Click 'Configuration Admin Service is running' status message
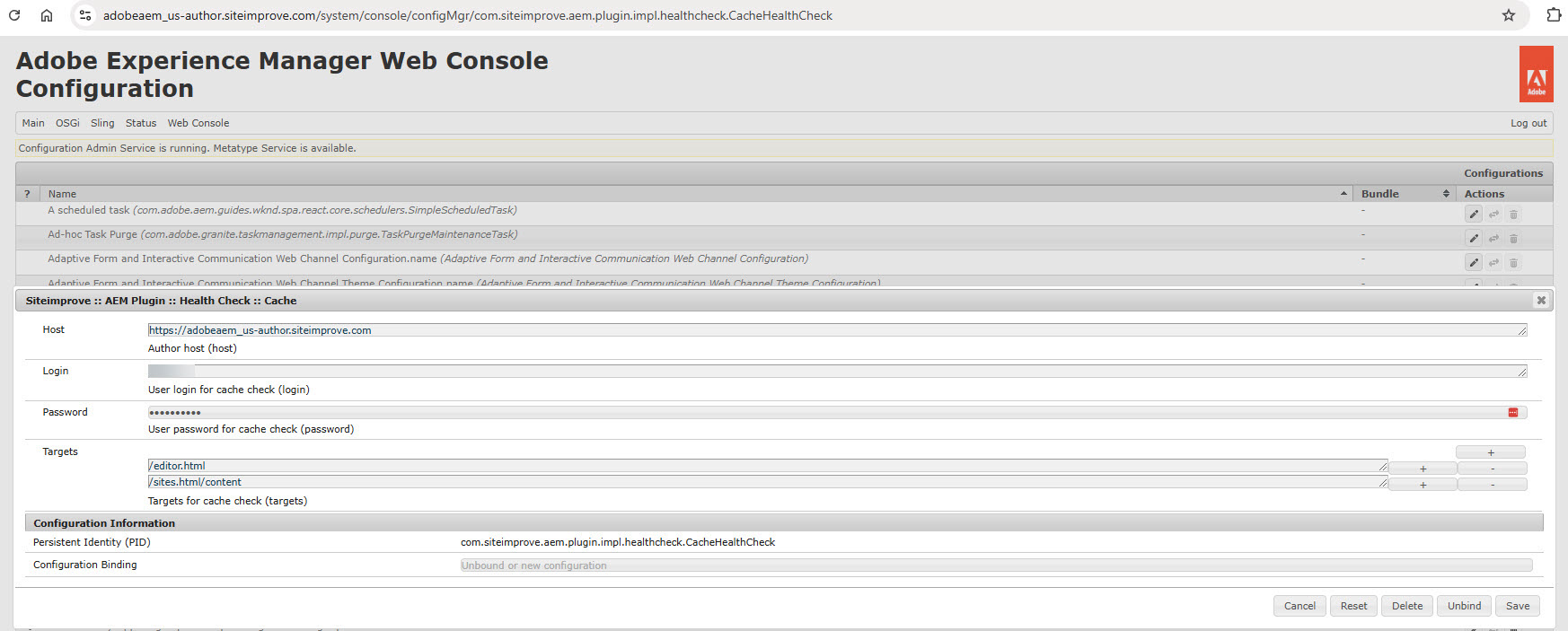Image resolution: width=1568 pixels, height=631 pixels. click(x=188, y=148)
